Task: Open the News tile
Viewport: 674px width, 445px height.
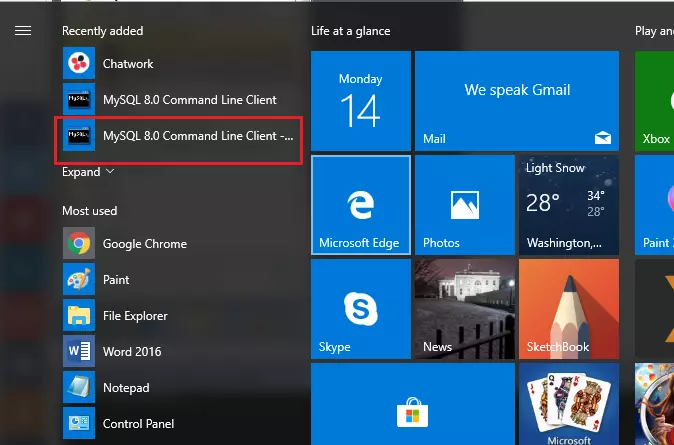Action: pos(465,309)
